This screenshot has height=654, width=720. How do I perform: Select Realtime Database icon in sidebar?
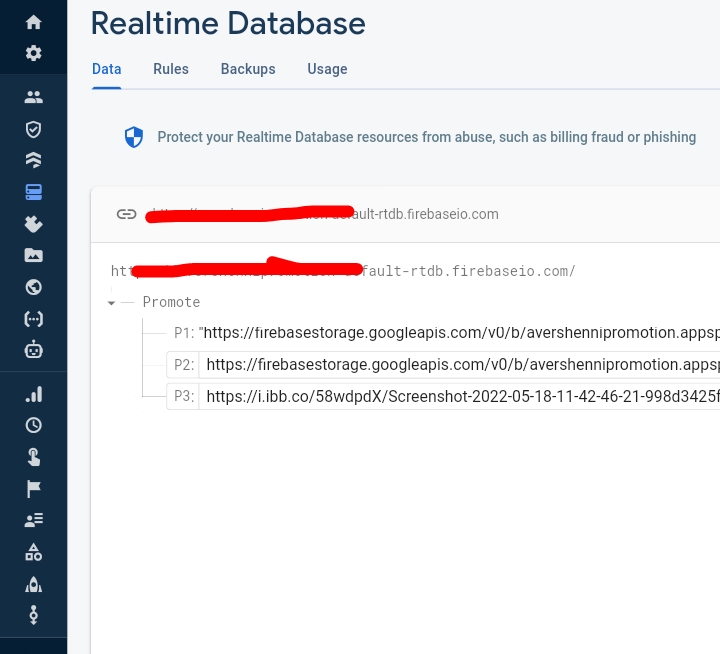[34, 192]
